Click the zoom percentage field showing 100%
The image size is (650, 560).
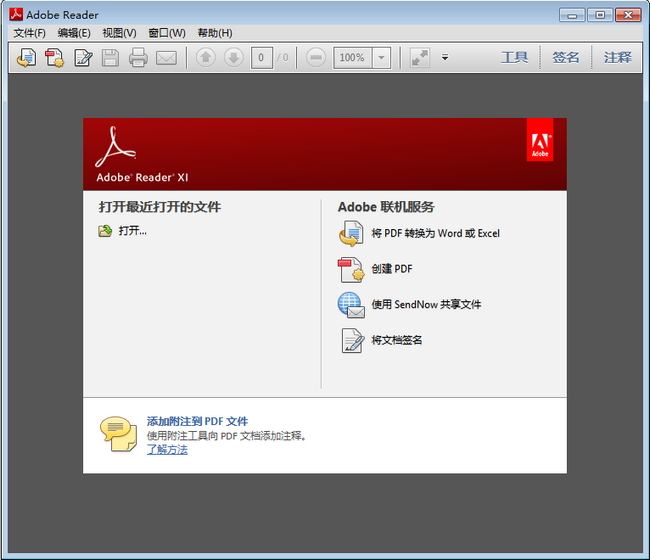352,58
